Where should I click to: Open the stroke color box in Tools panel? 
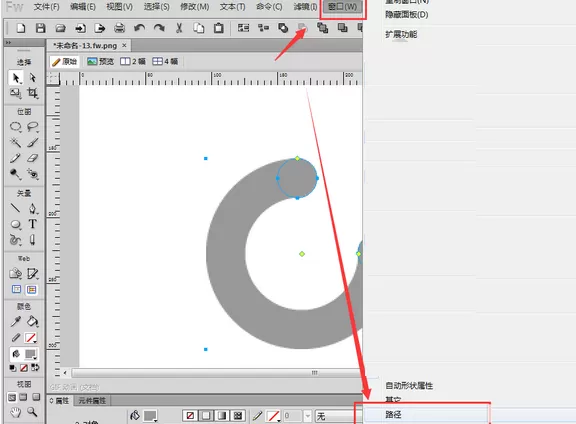30,338
